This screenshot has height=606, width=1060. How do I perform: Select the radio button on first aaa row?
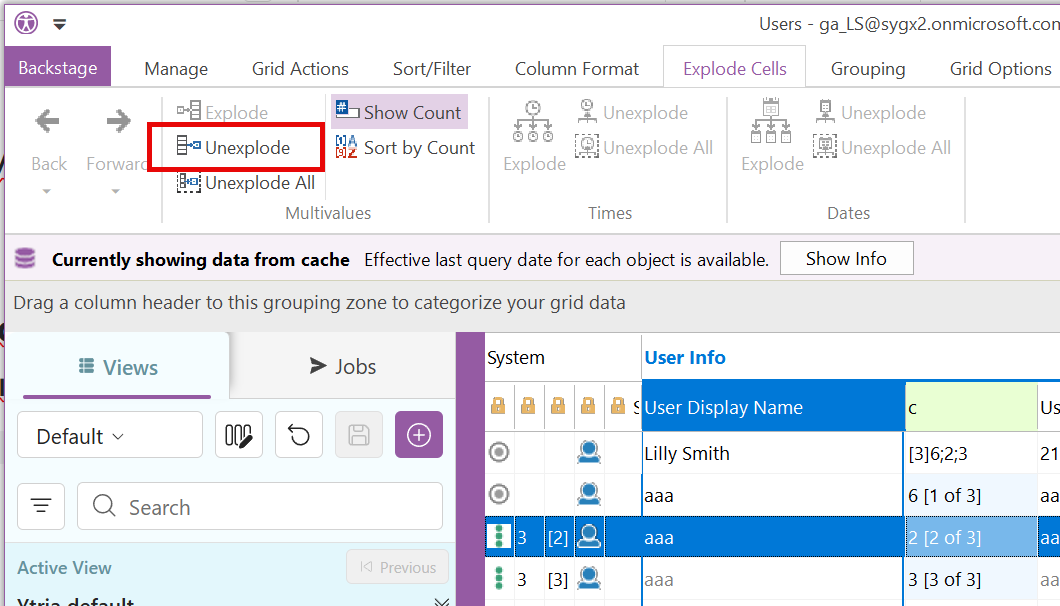click(499, 495)
